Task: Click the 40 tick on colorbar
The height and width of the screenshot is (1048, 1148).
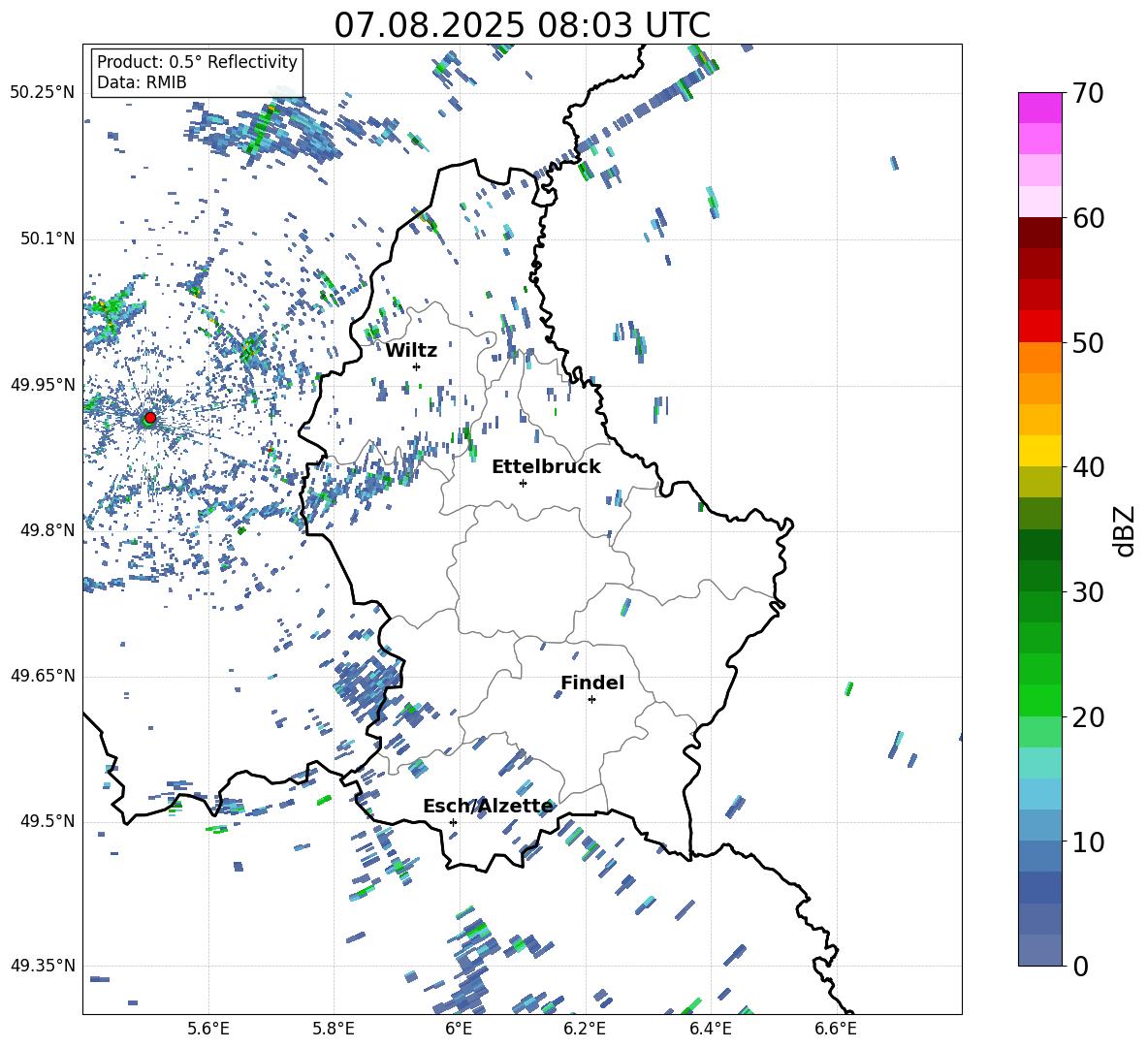Action: (1088, 467)
